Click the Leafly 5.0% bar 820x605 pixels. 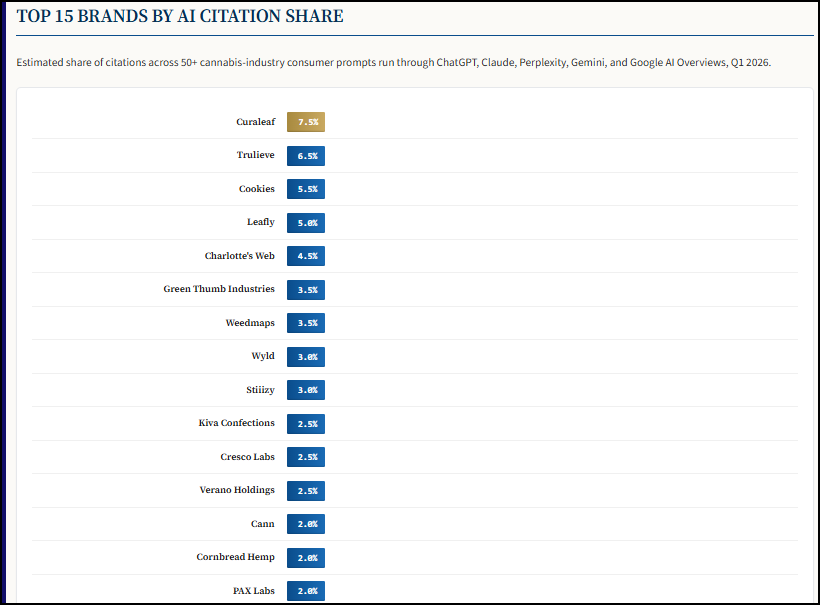[306, 223]
